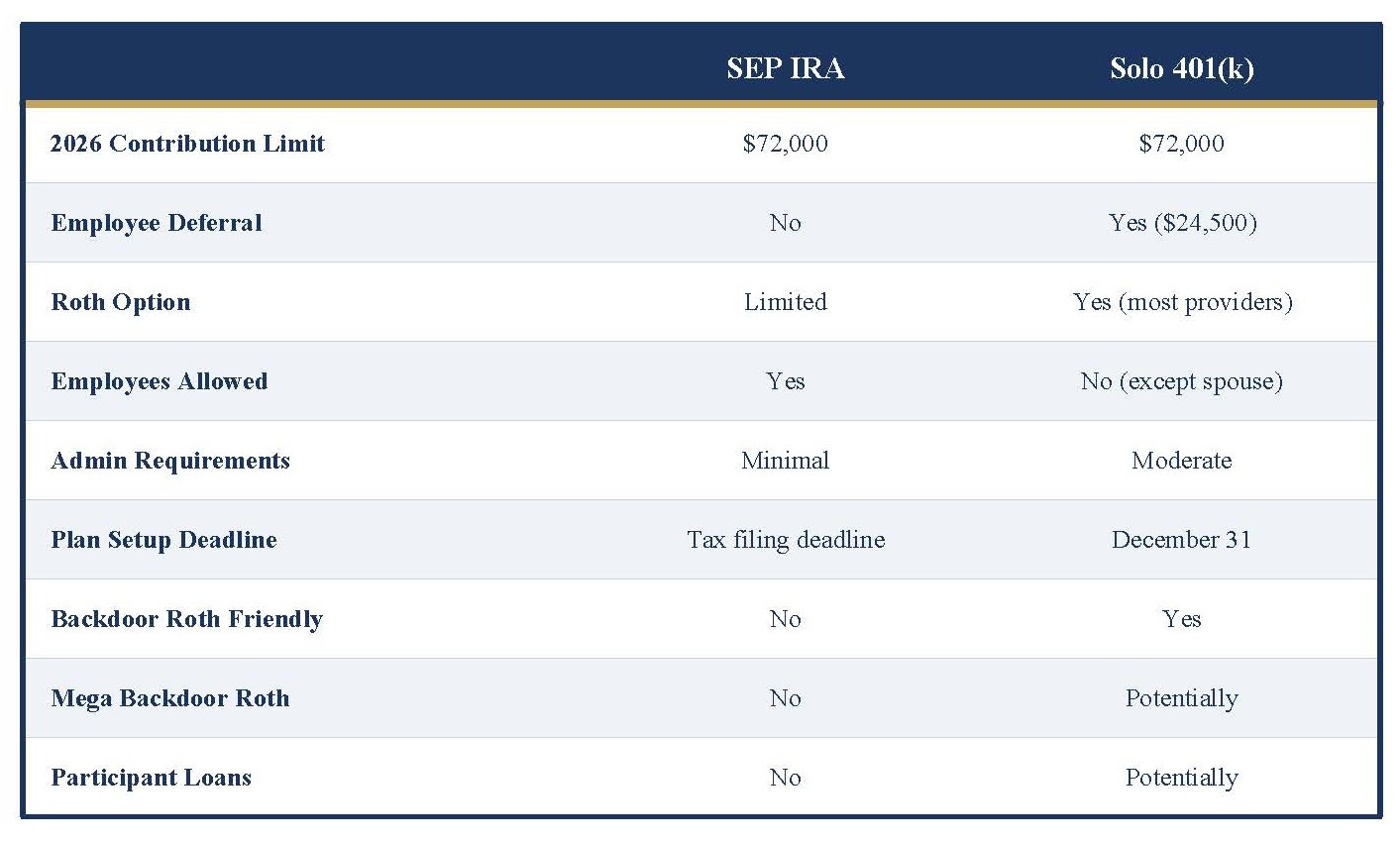Select the 2026 Contribution Limit row label
1400x841 pixels.
[x=187, y=144]
